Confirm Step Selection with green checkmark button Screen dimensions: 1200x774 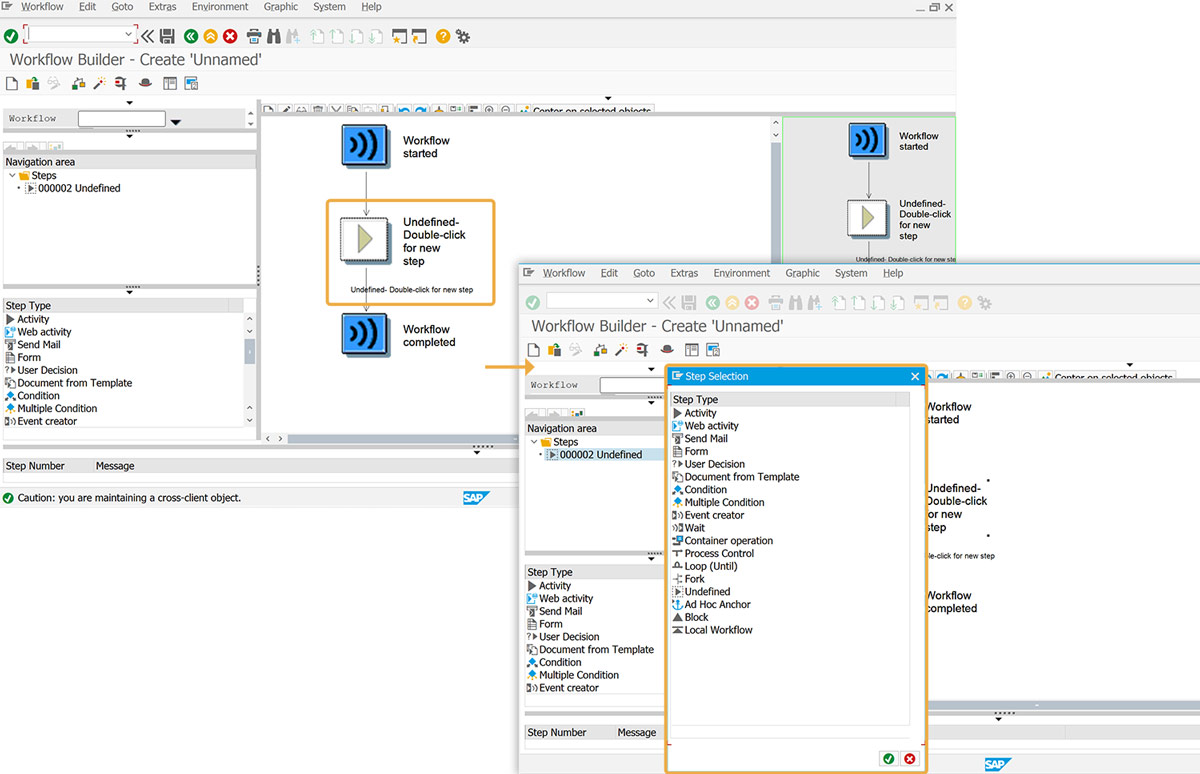point(889,759)
